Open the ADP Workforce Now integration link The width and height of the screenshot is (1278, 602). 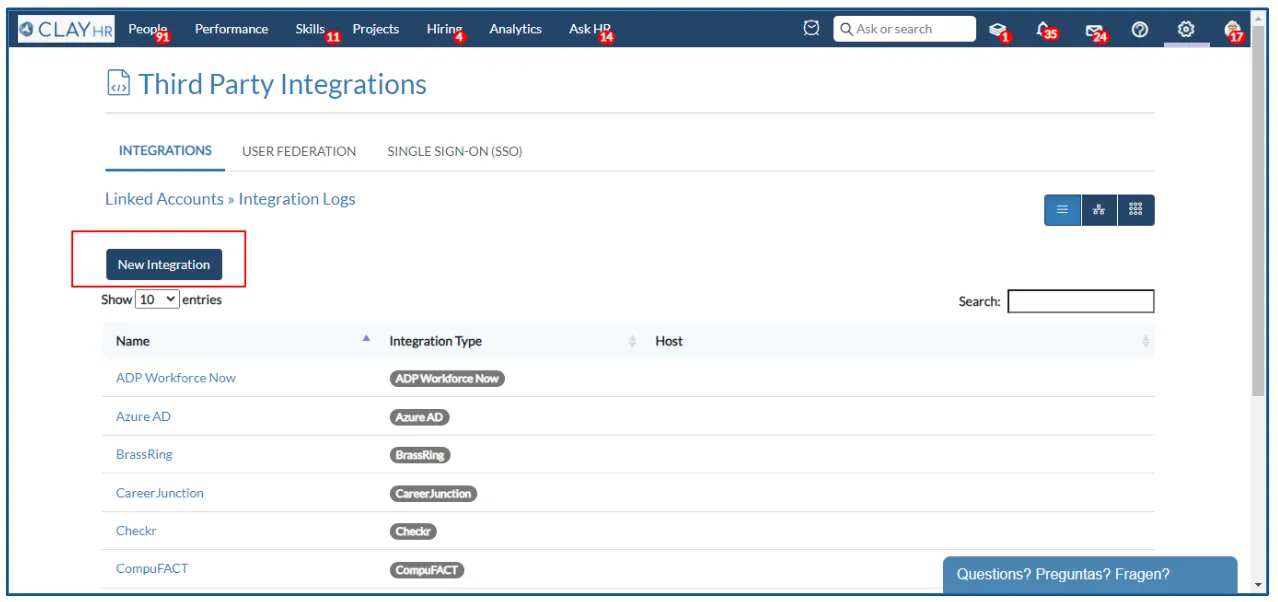click(x=176, y=378)
